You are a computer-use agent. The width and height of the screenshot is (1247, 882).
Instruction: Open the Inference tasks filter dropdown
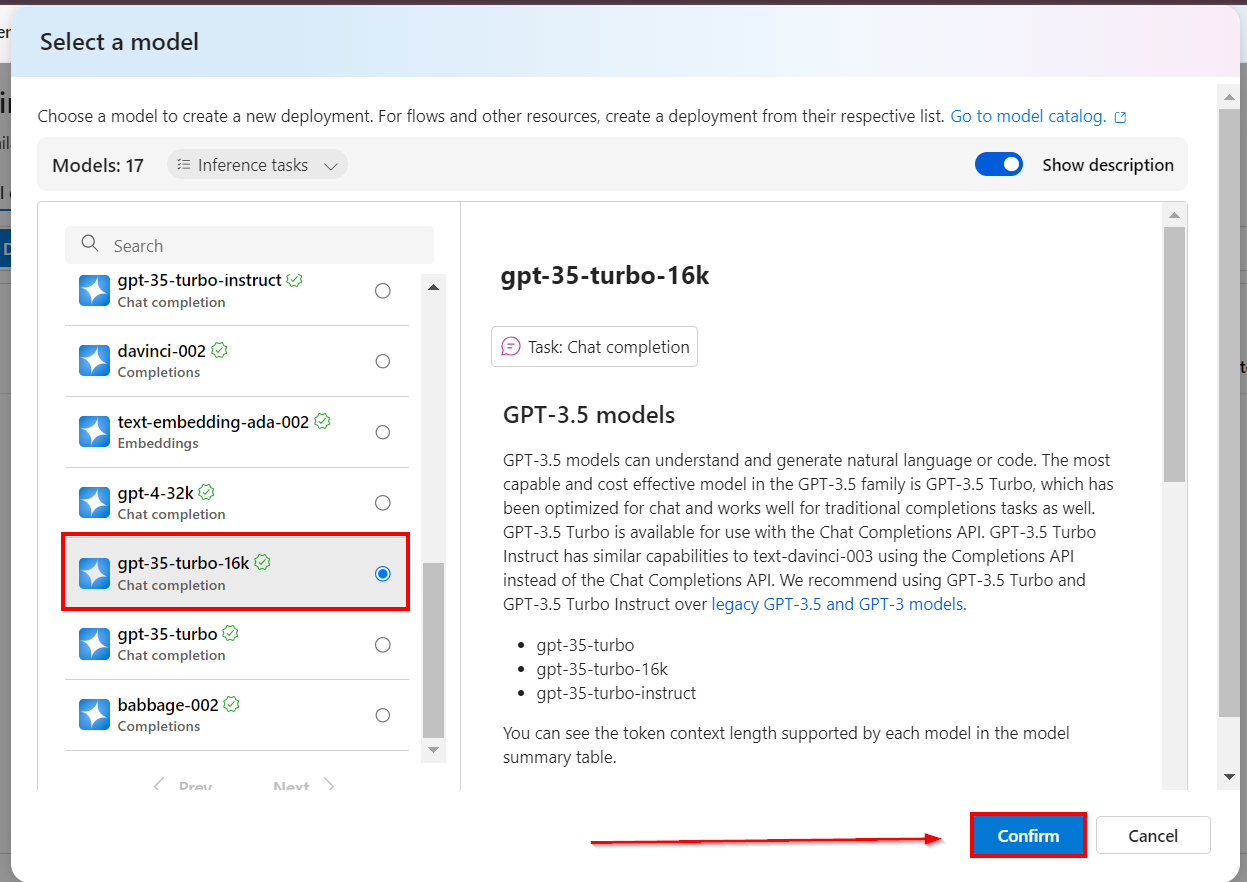(x=257, y=165)
